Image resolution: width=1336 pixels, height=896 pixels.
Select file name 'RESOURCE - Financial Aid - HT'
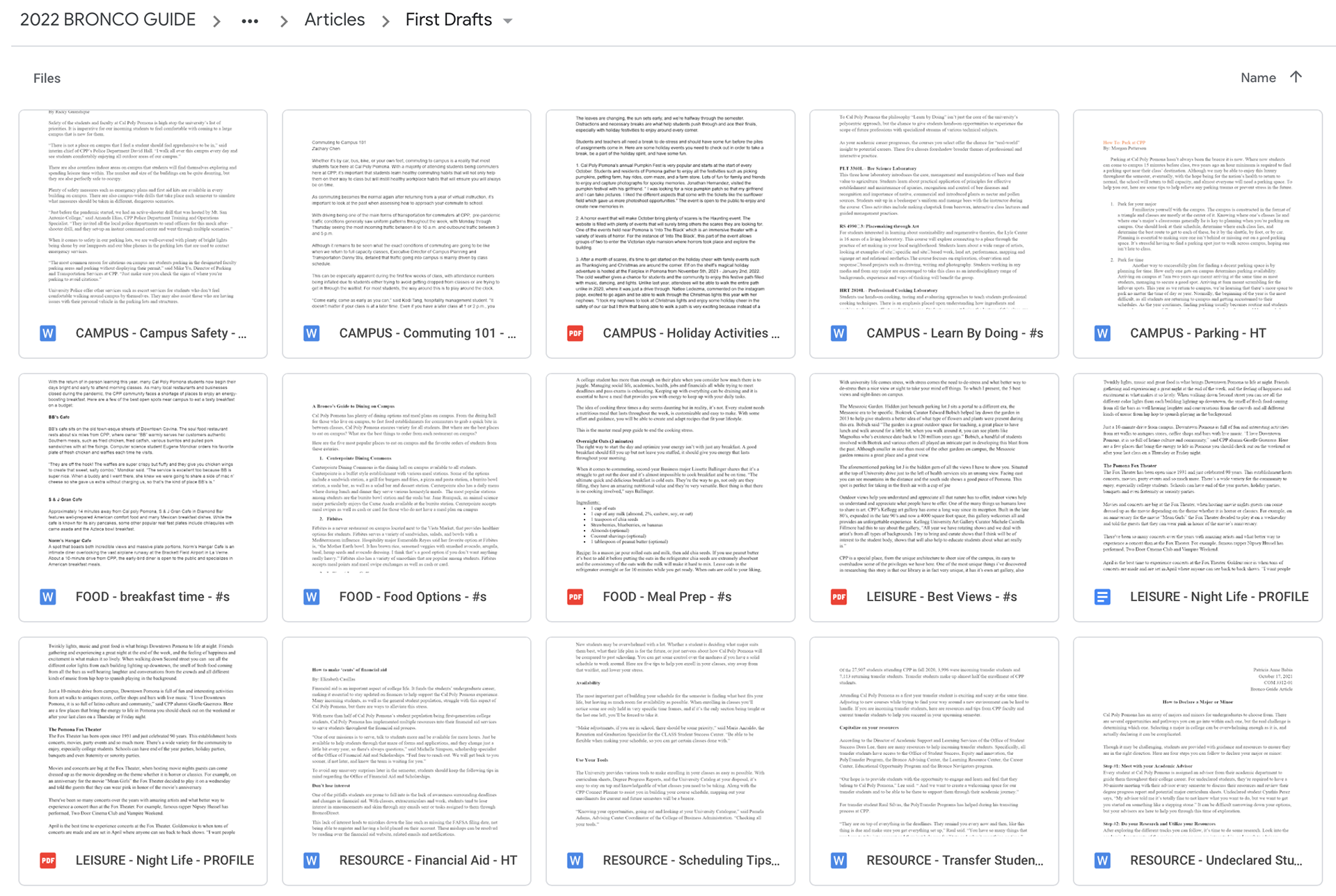(428, 861)
